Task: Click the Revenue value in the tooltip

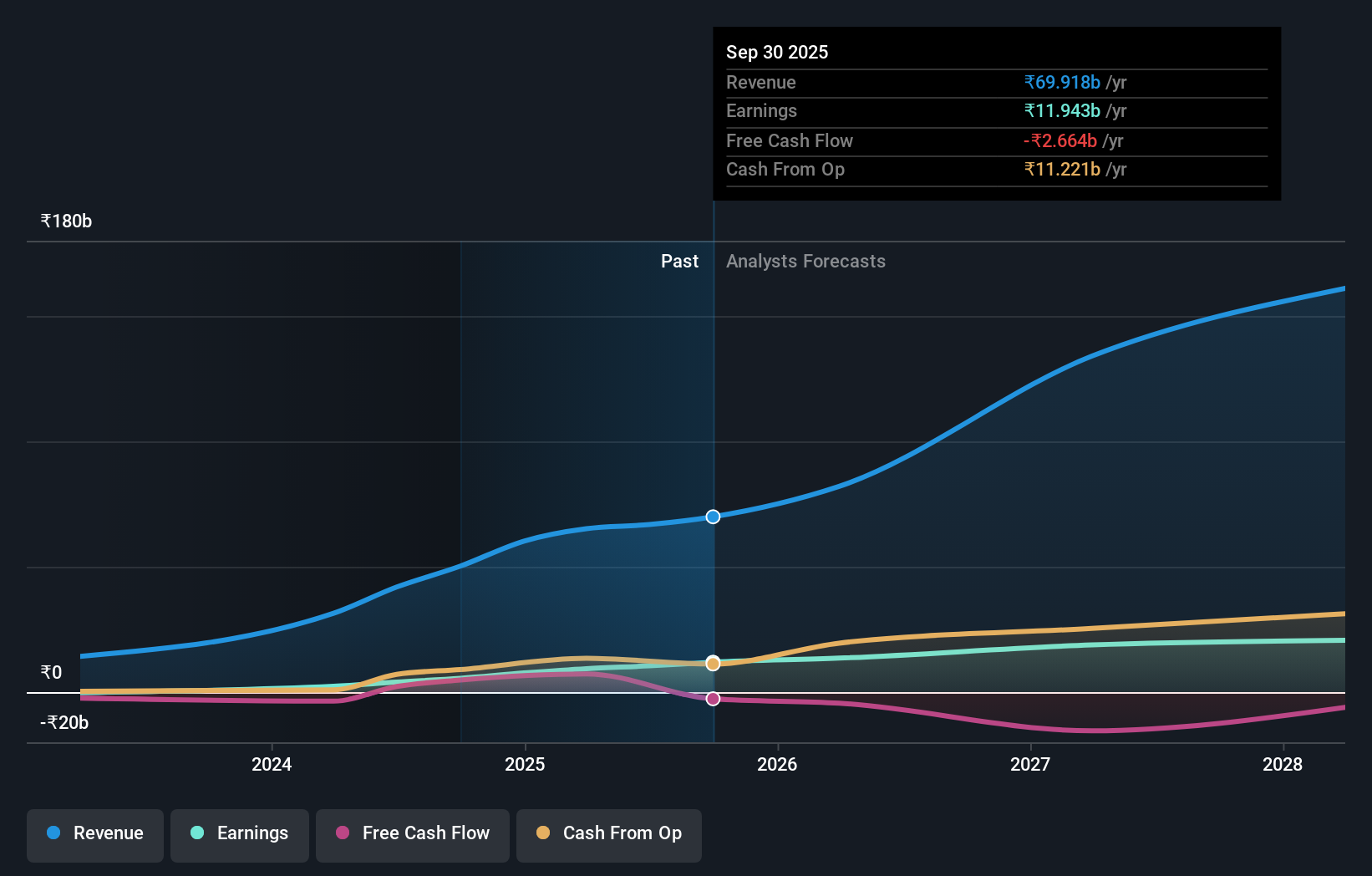Action: point(1061,82)
